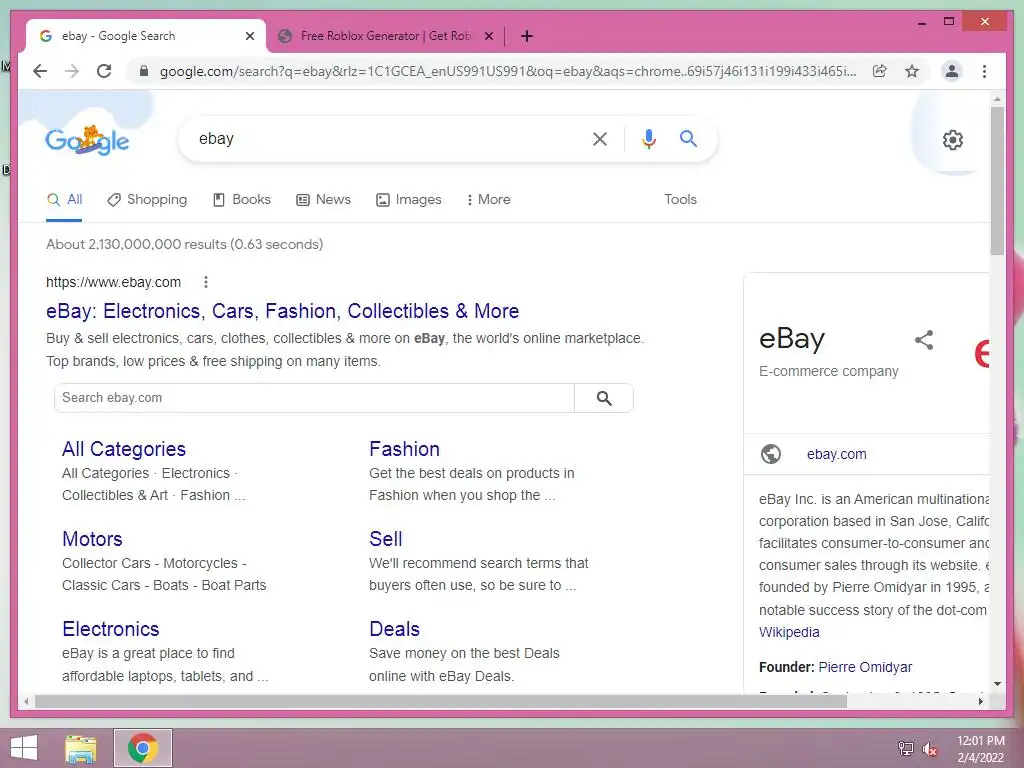Image resolution: width=1024 pixels, height=768 pixels.
Task: Open the ebay.com result options dots
Action: pyautogui.click(x=206, y=282)
